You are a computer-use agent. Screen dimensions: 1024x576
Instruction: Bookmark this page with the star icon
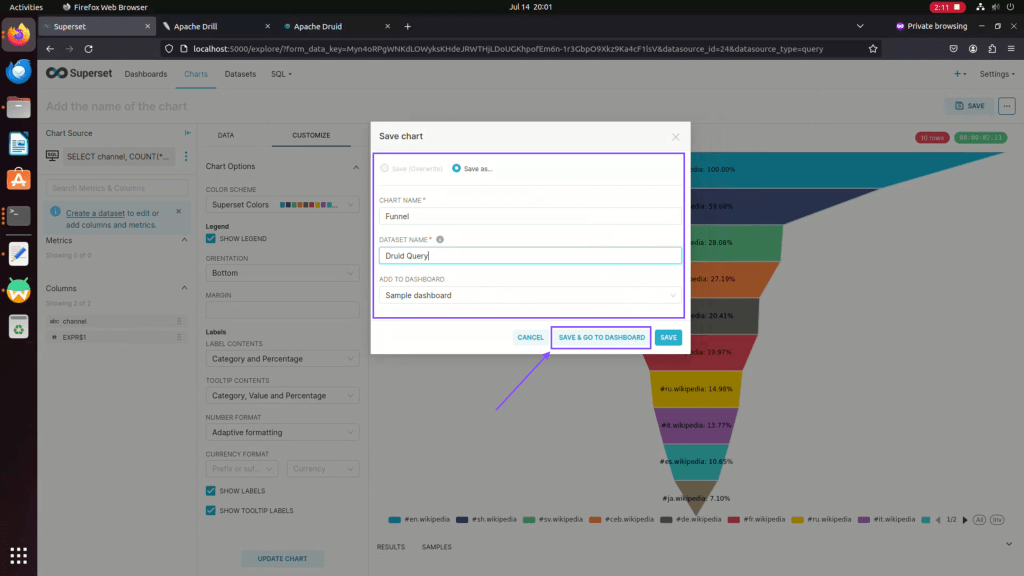[x=873, y=48]
